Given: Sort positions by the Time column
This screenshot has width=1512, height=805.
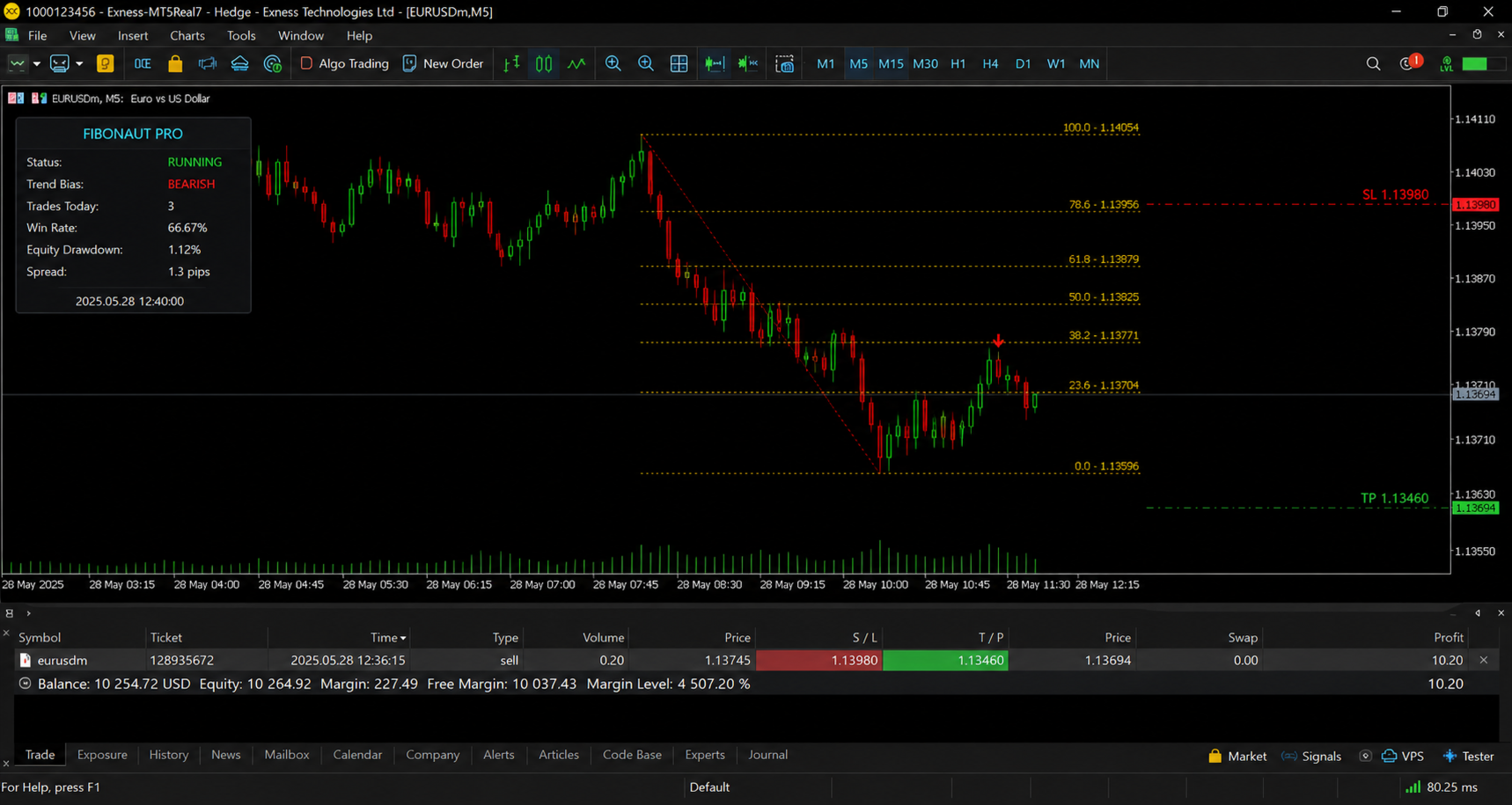Looking at the screenshot, I should coord(388,637).
